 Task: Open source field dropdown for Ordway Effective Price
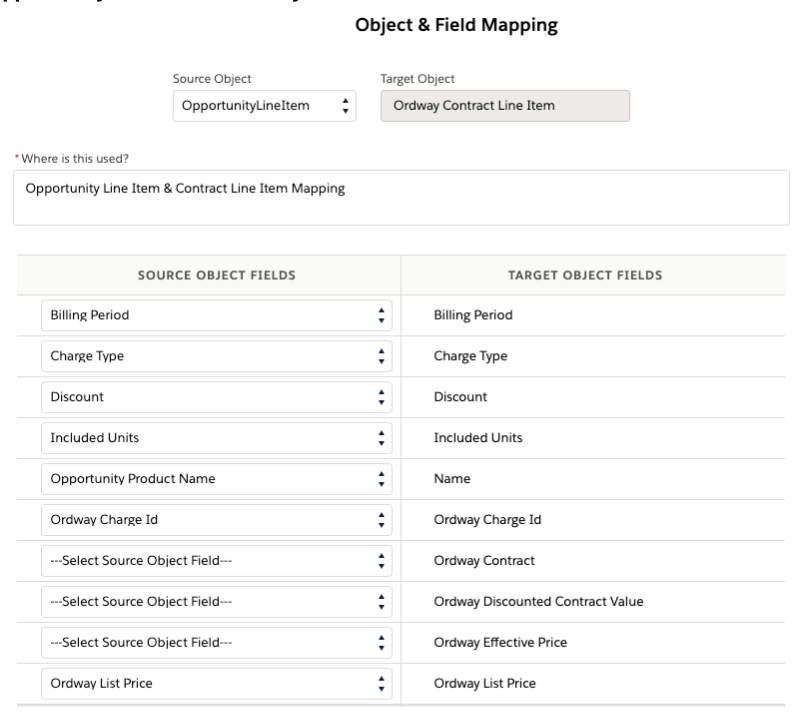(216, 642)
